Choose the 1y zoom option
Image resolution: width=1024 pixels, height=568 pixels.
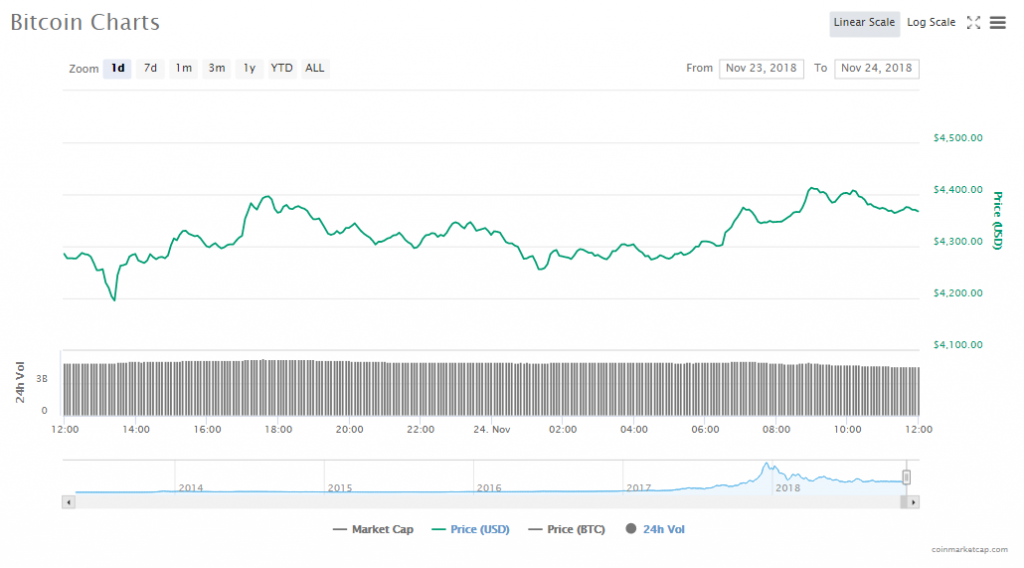(249, 68)
